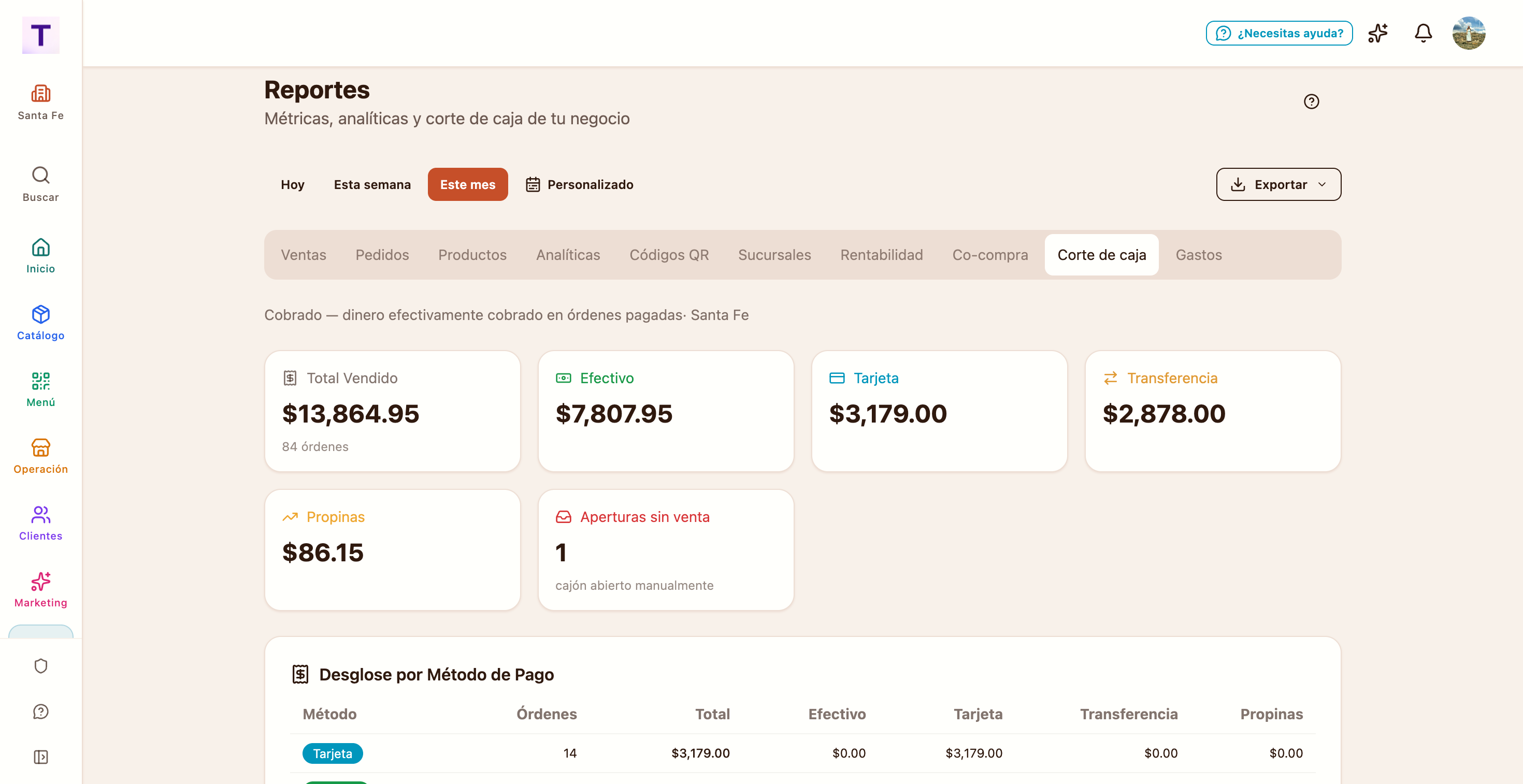Viewport: 1523px width, 784px height.
Task: Click the purple T app logo
Action: point(41,35)
